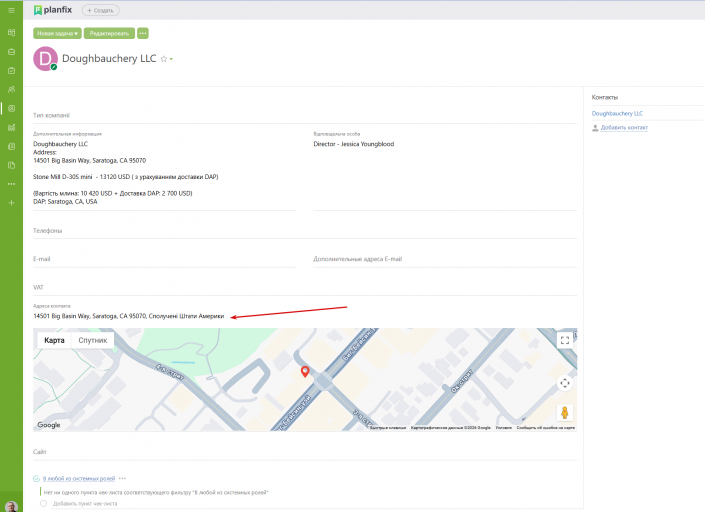
Task: Open the green three-dots actions button
Action: (x=143, y=33)
